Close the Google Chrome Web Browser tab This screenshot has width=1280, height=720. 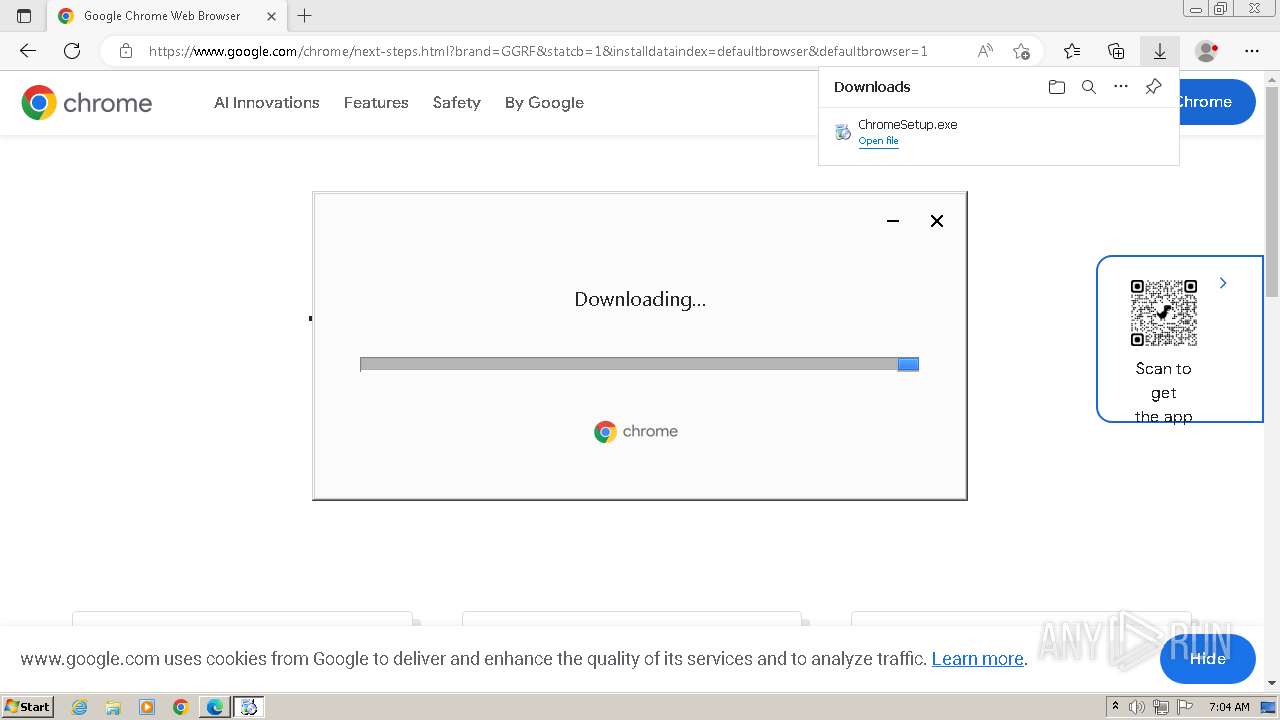[x=271, y=16]
